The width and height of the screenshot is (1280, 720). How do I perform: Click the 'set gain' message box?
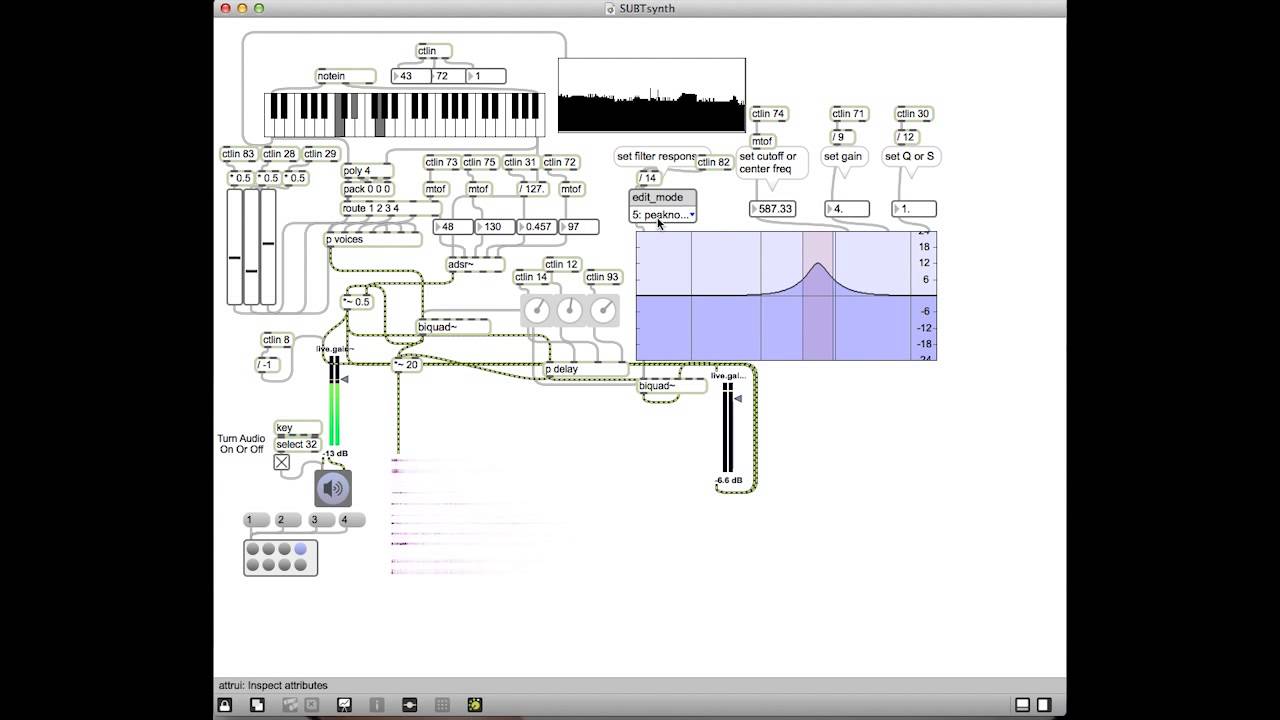click(x=843, y=157)
